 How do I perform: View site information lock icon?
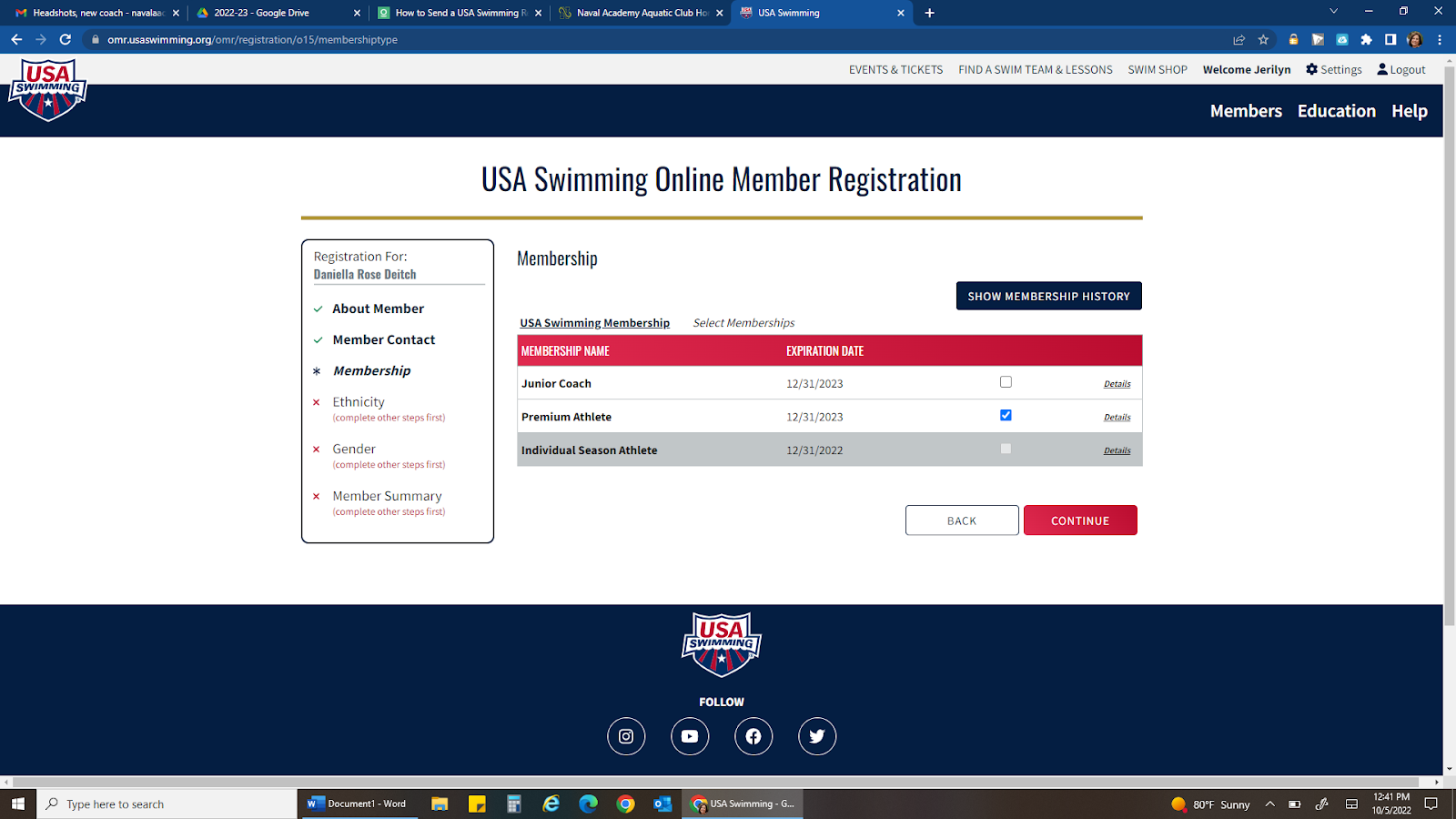96,39
